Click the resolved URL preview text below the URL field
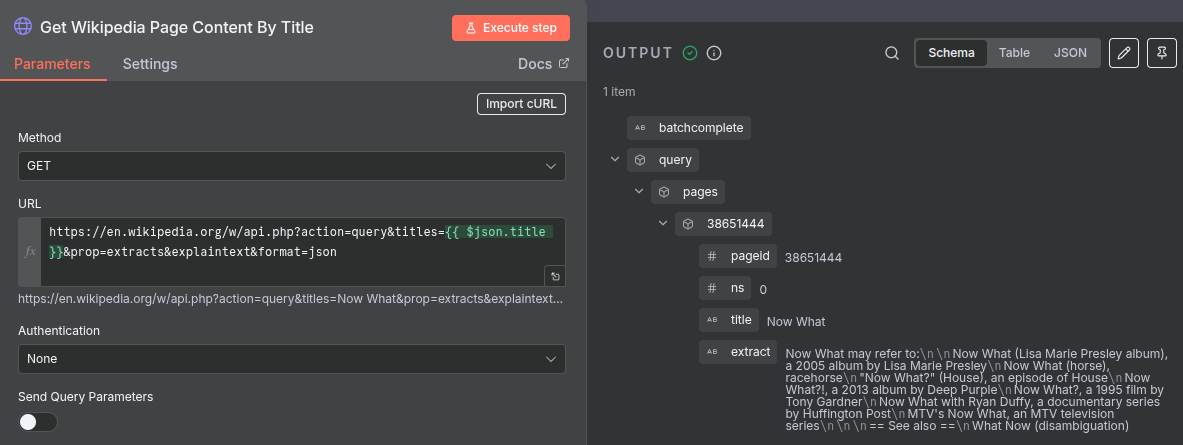The width and height of the screenshot is (1183, 445). 291,299
